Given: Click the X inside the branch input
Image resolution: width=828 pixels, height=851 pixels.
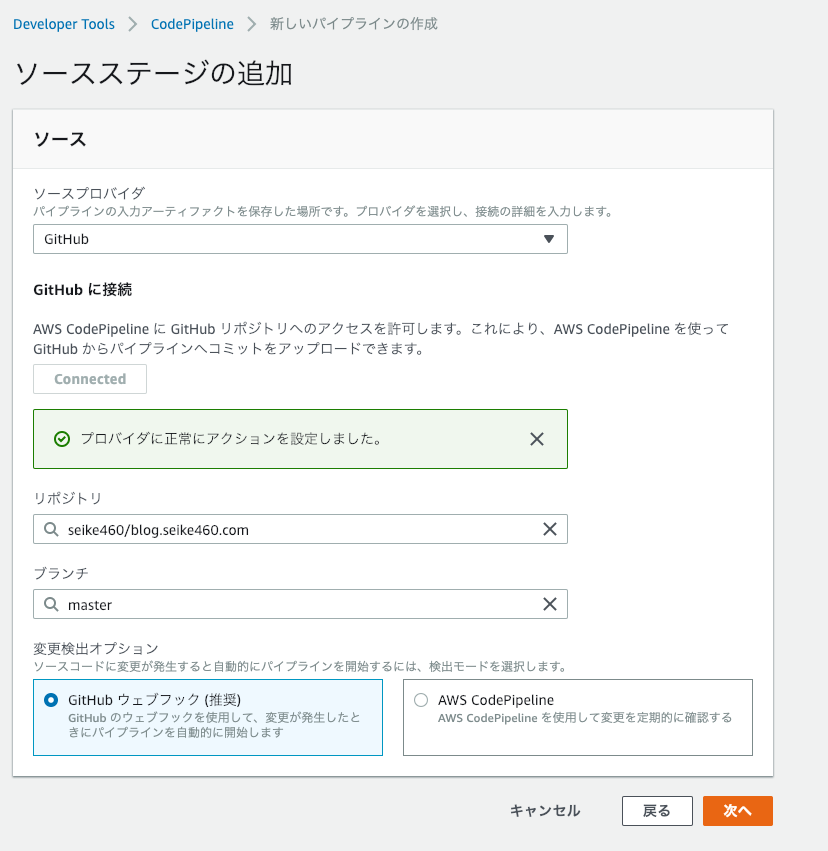Looking at the screenshot, I should (x=549, y=604).
